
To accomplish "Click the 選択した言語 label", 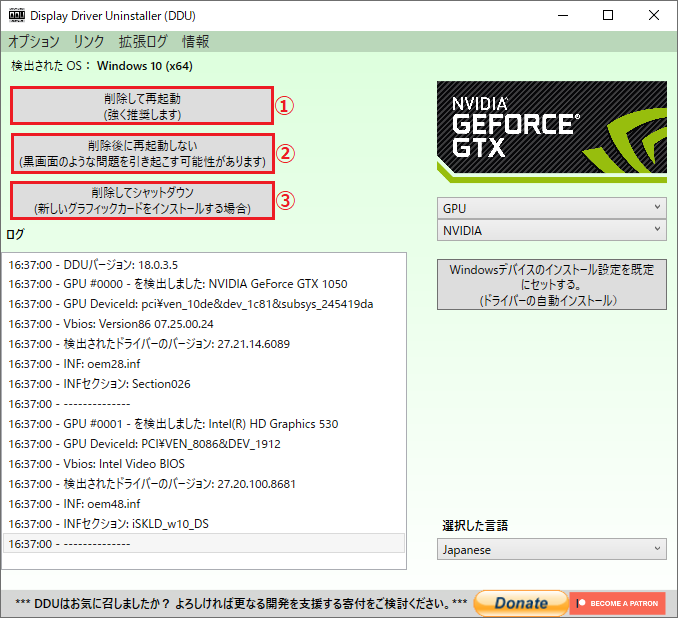I will coord(475,525).
